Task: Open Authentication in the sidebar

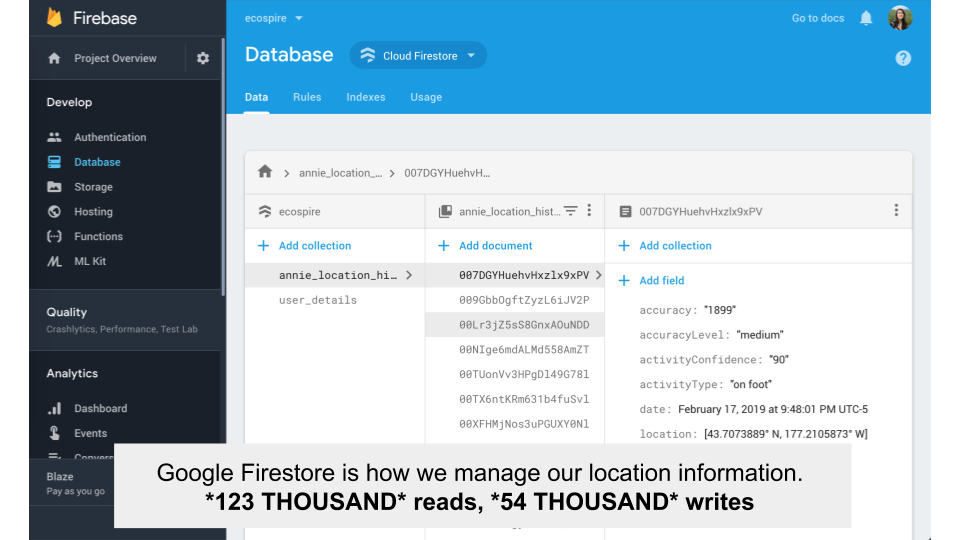Action: tap(110, 137)
